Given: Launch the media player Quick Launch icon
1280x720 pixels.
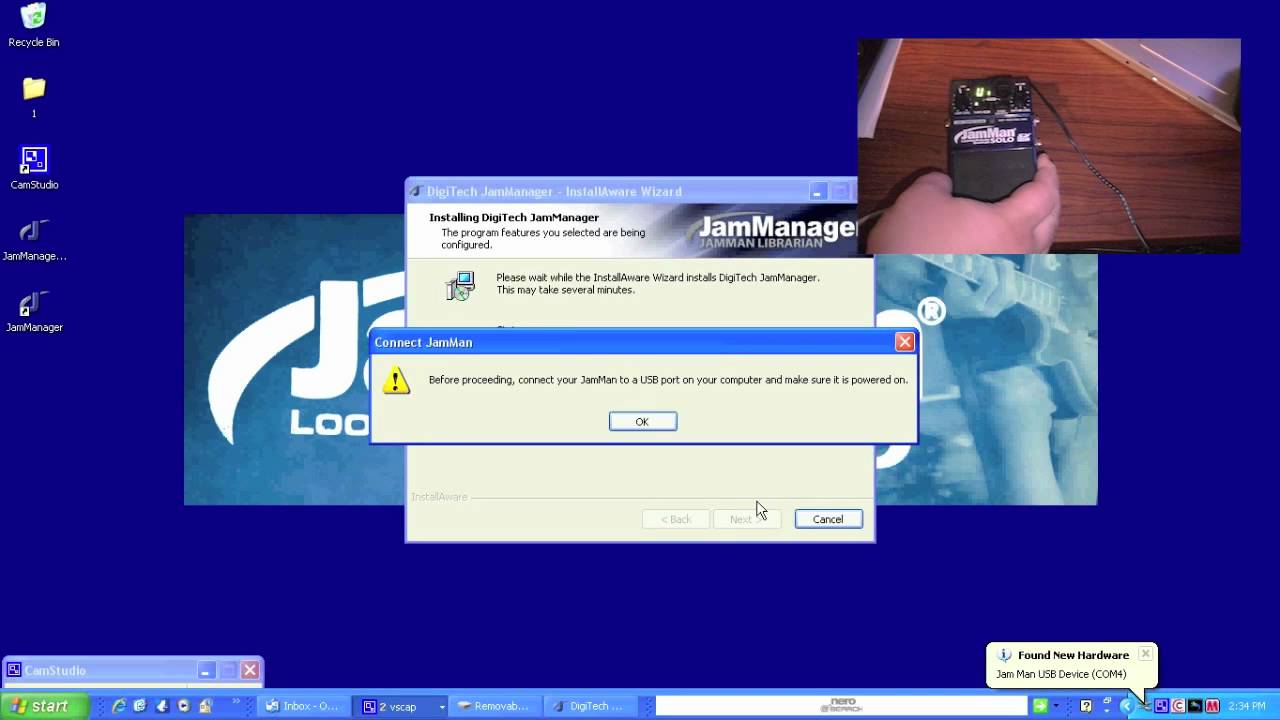Looking at the screenshot, I should pos(184,706).
